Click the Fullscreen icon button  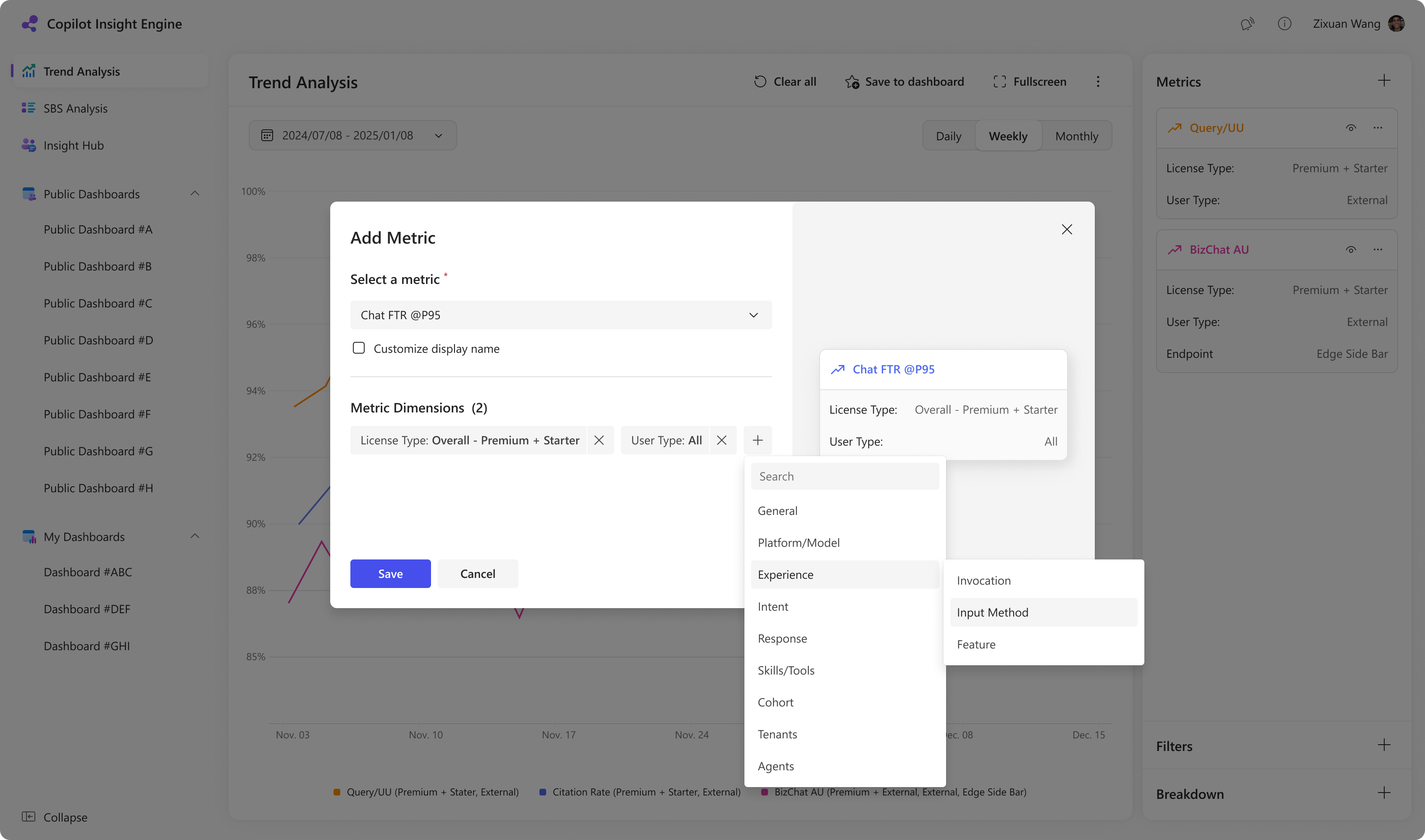999,81
